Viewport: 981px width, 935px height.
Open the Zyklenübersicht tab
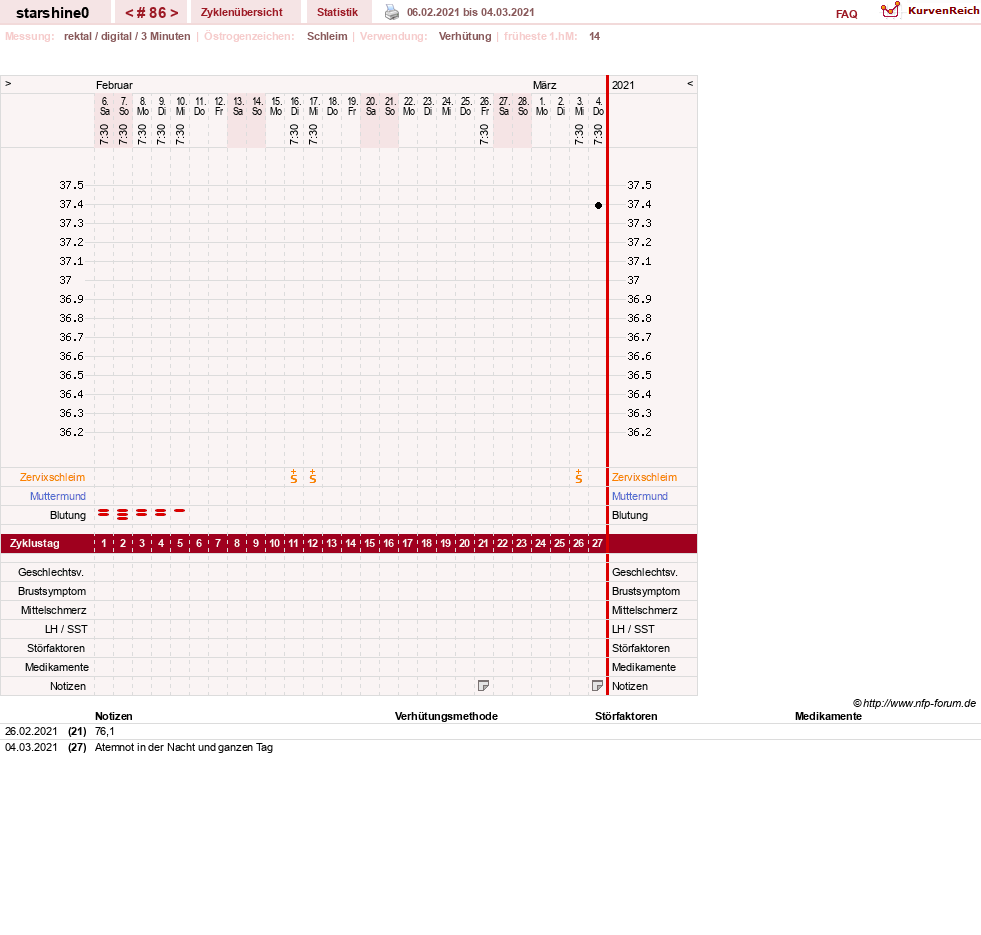click(241, 12)
